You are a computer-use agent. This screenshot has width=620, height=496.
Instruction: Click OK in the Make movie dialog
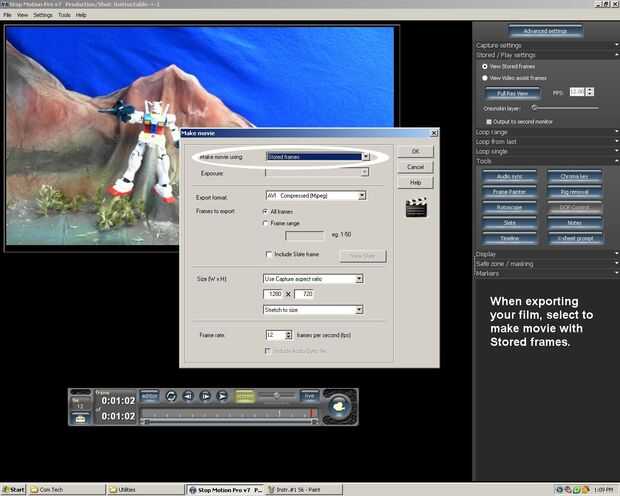(x=415, y=151)
